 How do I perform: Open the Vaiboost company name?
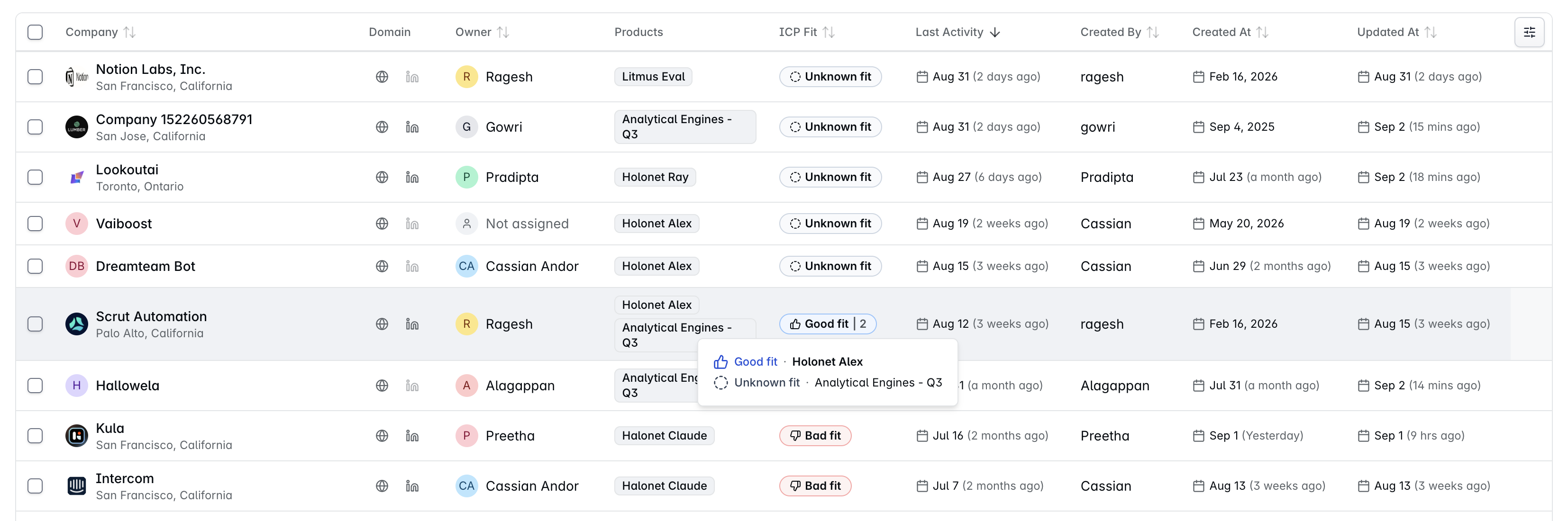(x=124, y=224)
